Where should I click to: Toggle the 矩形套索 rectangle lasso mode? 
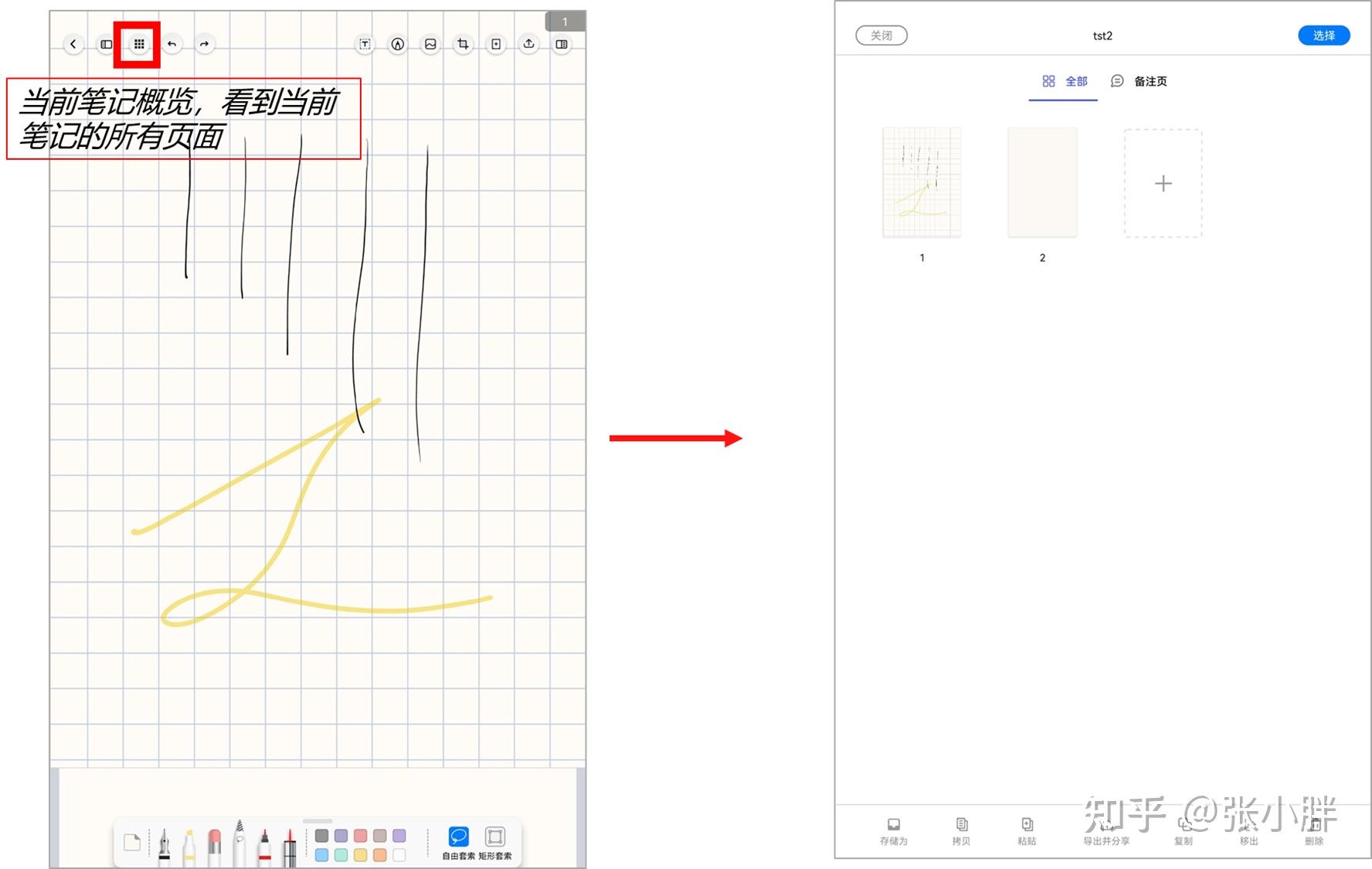pos(495,834)
